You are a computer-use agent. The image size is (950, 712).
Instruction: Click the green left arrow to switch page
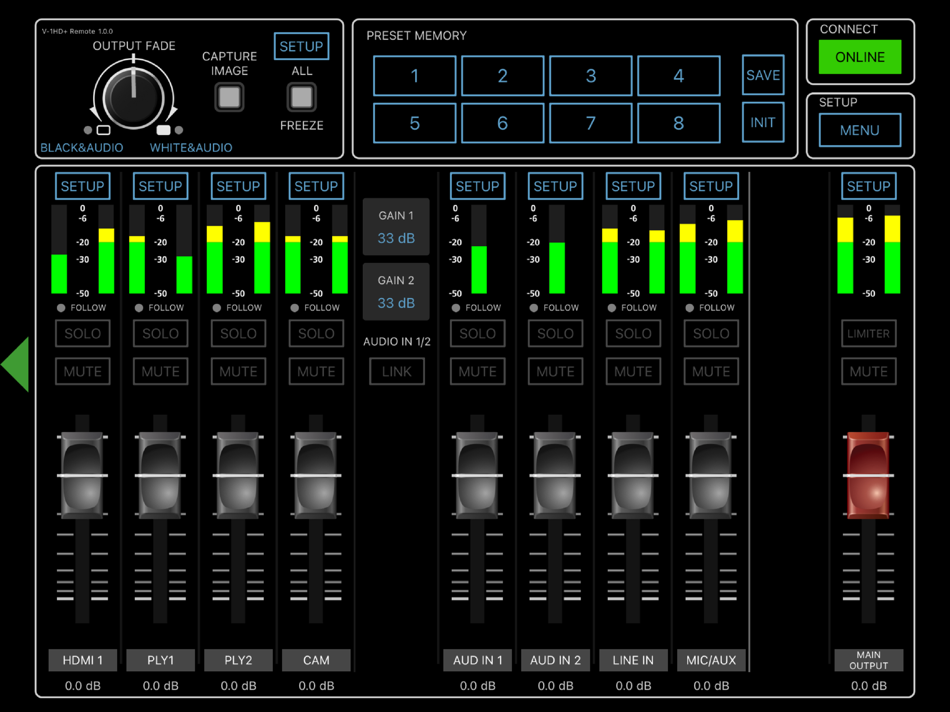[15, 364]
